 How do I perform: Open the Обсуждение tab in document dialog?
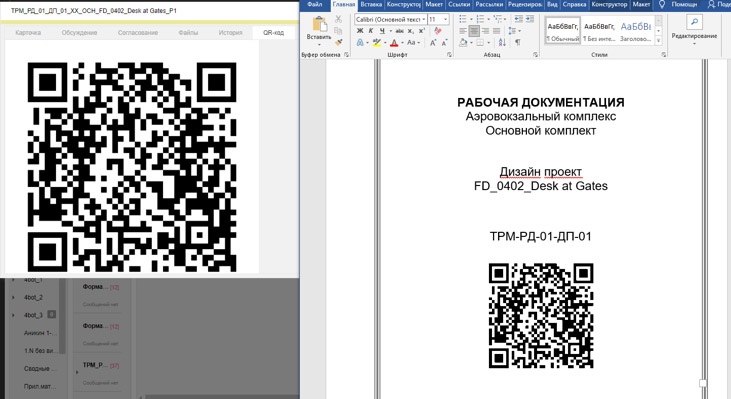(x=79, y=33)
